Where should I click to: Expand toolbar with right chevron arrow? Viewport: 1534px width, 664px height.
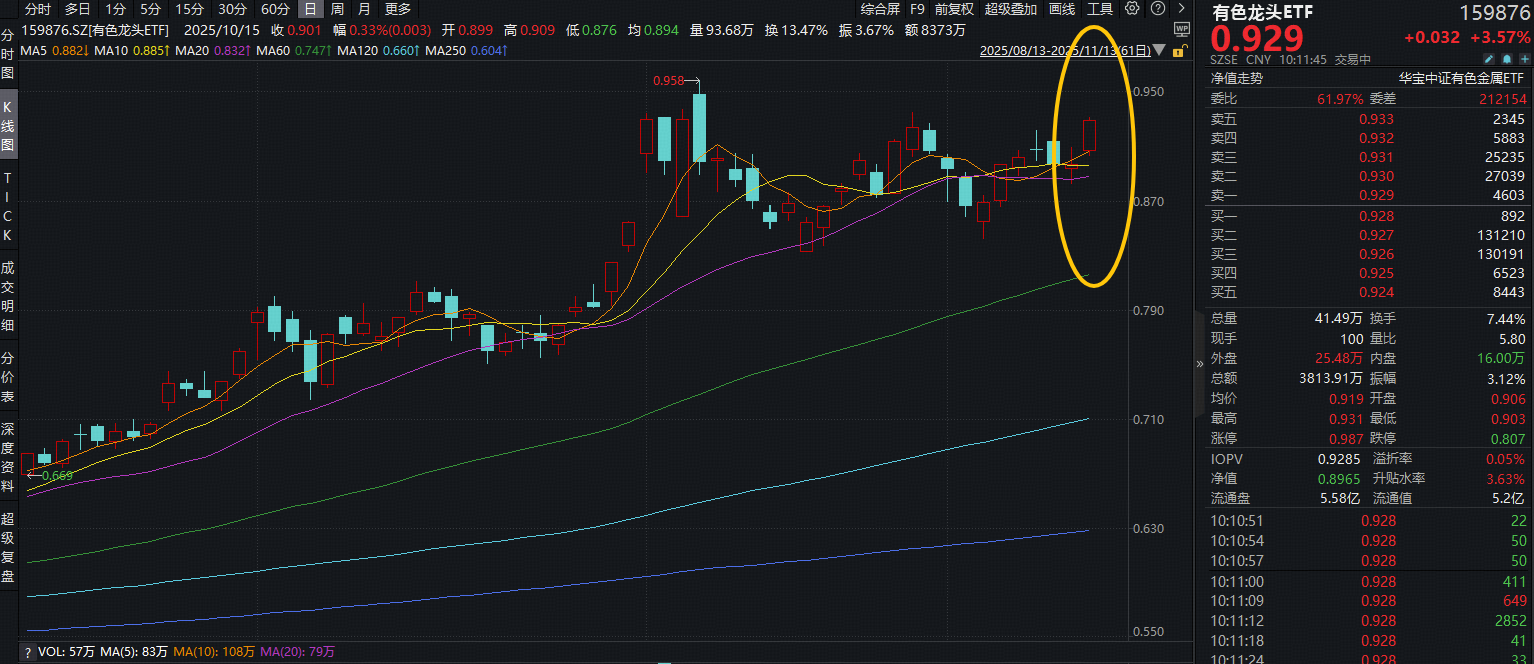(x=1179, y=9)
